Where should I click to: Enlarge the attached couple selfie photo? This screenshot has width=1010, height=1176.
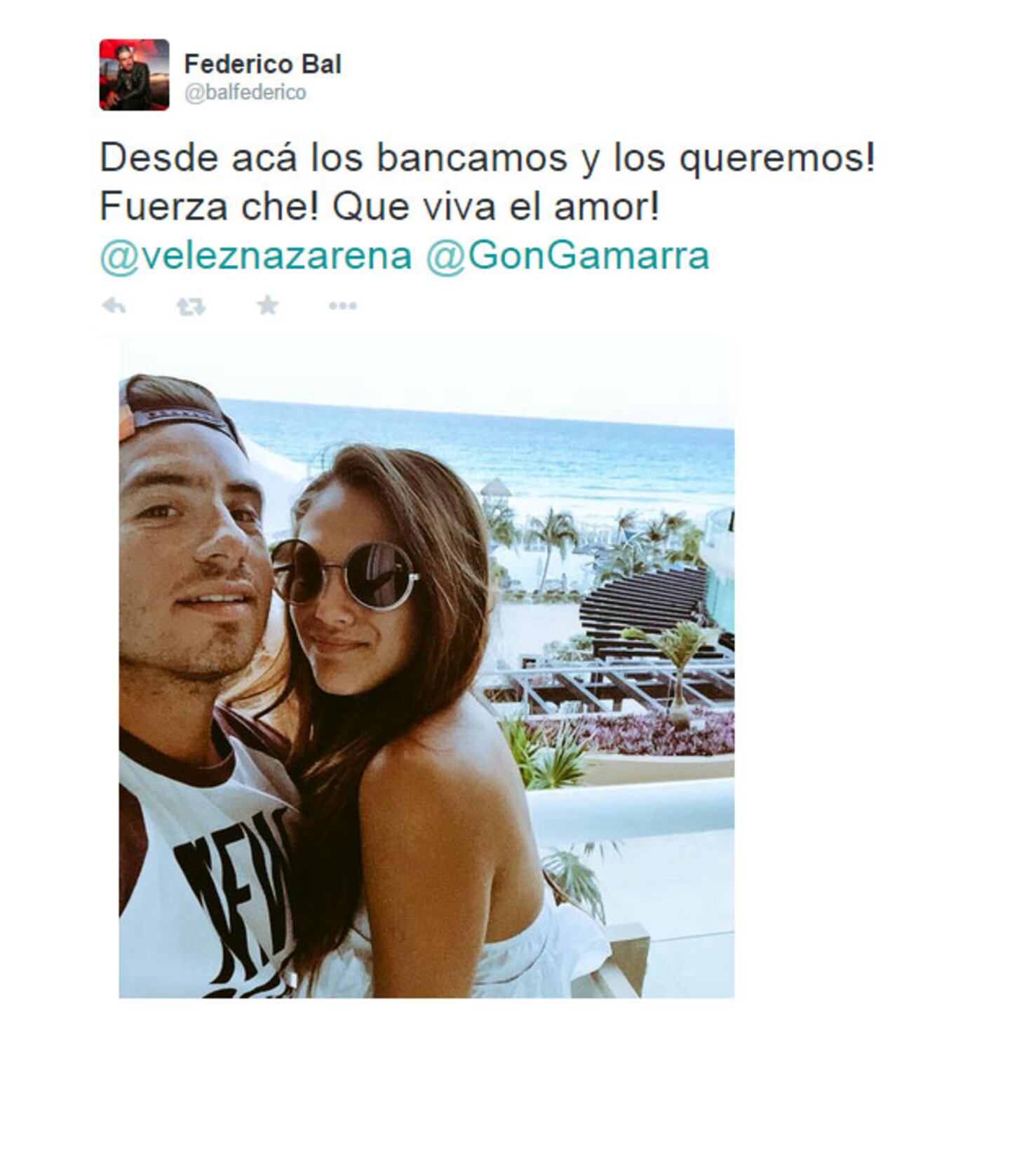426,666
